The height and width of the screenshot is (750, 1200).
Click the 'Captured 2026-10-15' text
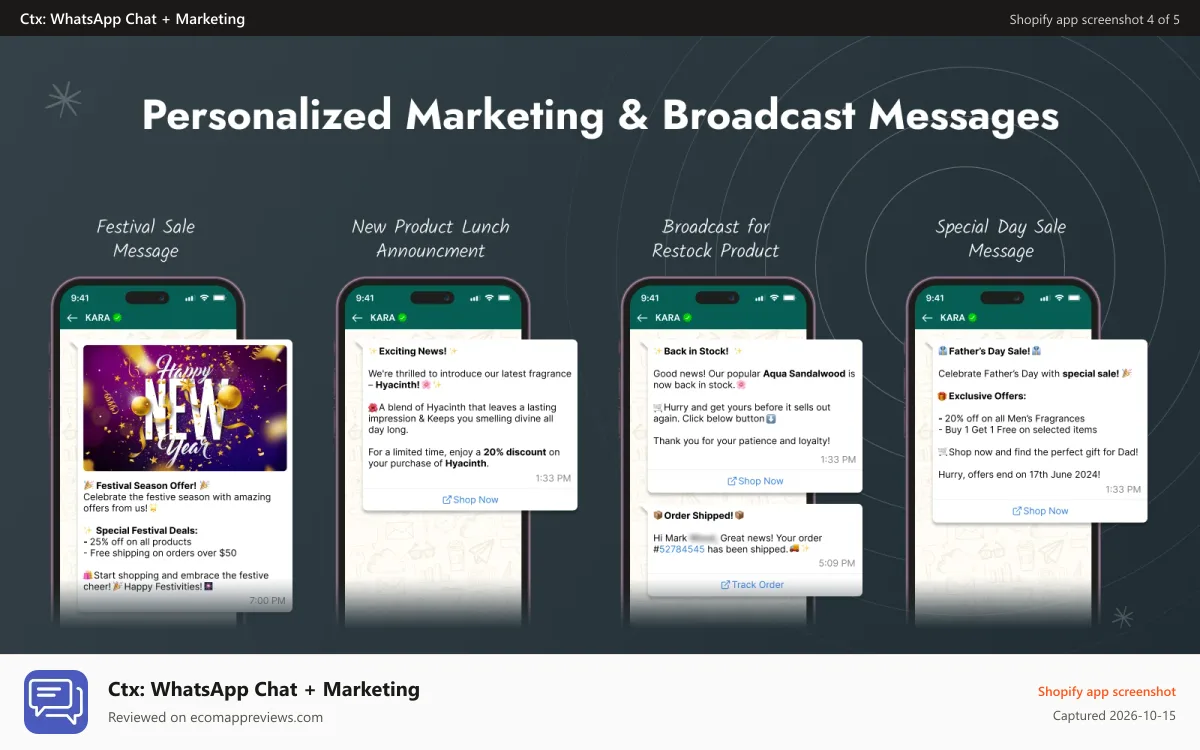[1115, 716]
